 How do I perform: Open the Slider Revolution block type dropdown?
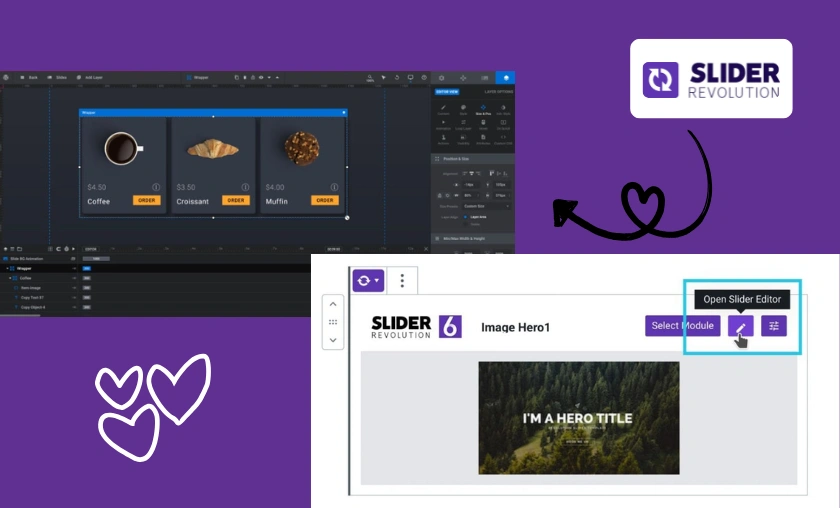[368, 280]
